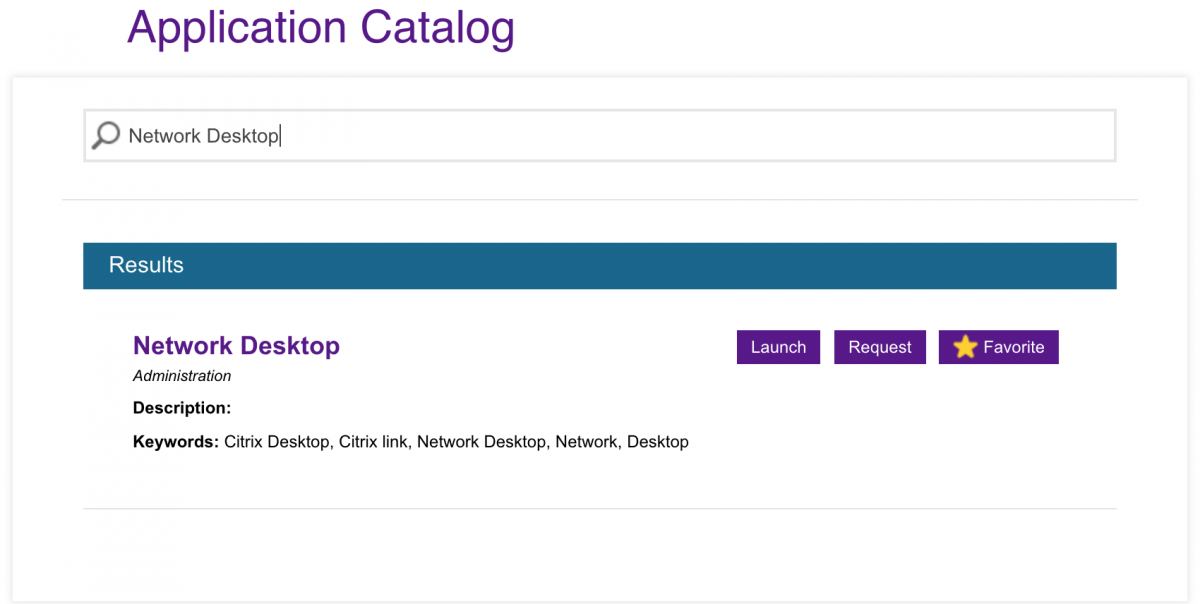This screenshot has height=604, width=1200.
Task: Add Network Desktop to favorites via the Favorite button
Action: 998,347
